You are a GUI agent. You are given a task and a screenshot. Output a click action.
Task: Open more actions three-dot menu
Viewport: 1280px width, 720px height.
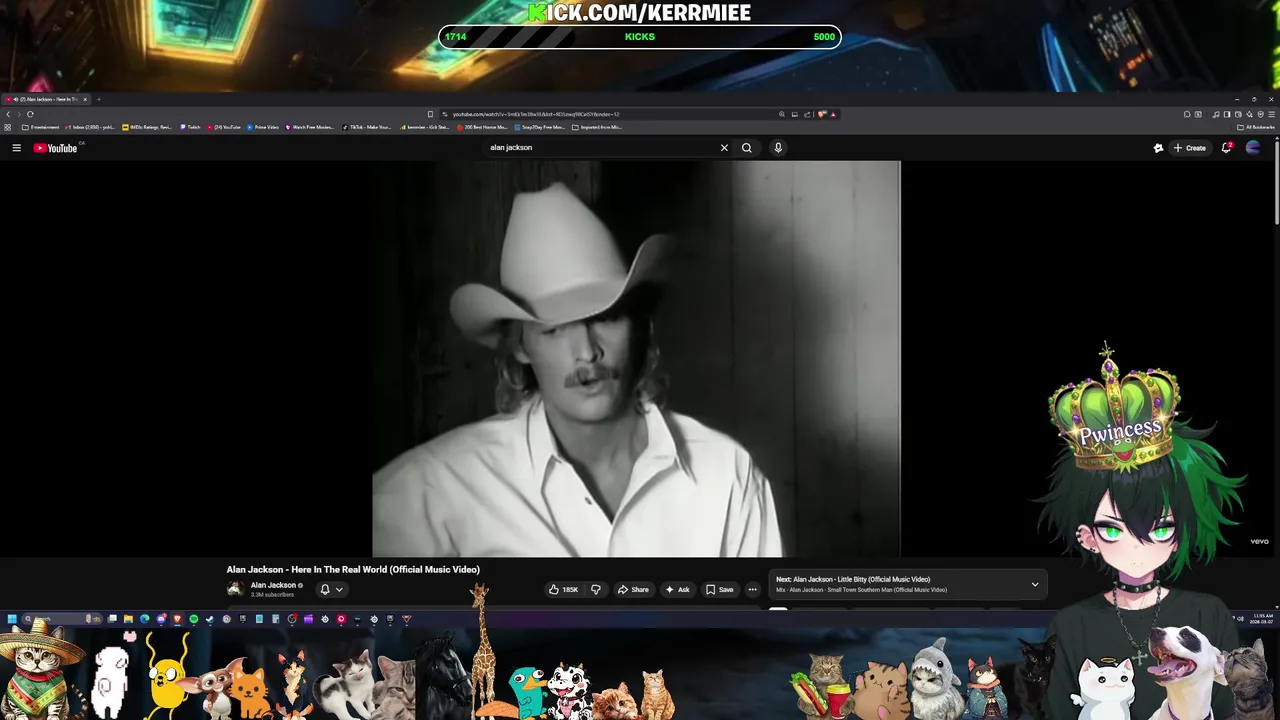point(753,590)
